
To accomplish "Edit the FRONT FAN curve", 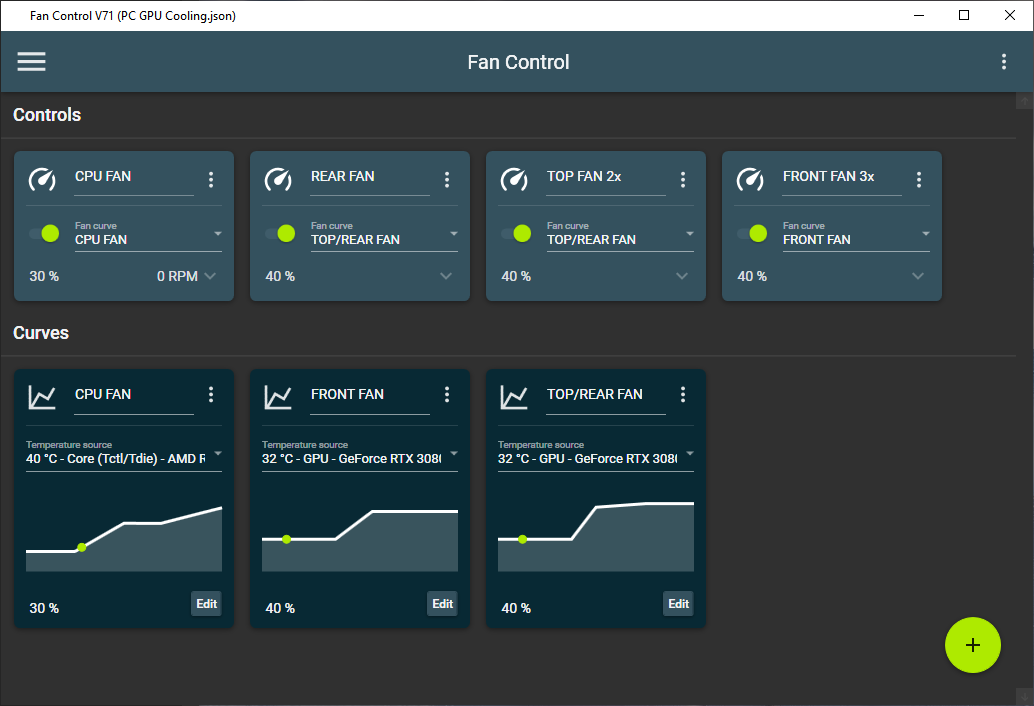I will [442, 604].
